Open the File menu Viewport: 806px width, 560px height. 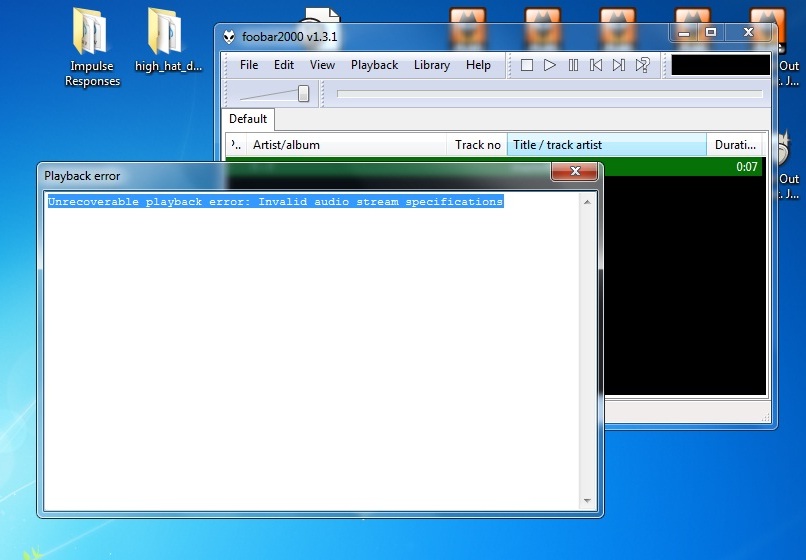(249, 65)
